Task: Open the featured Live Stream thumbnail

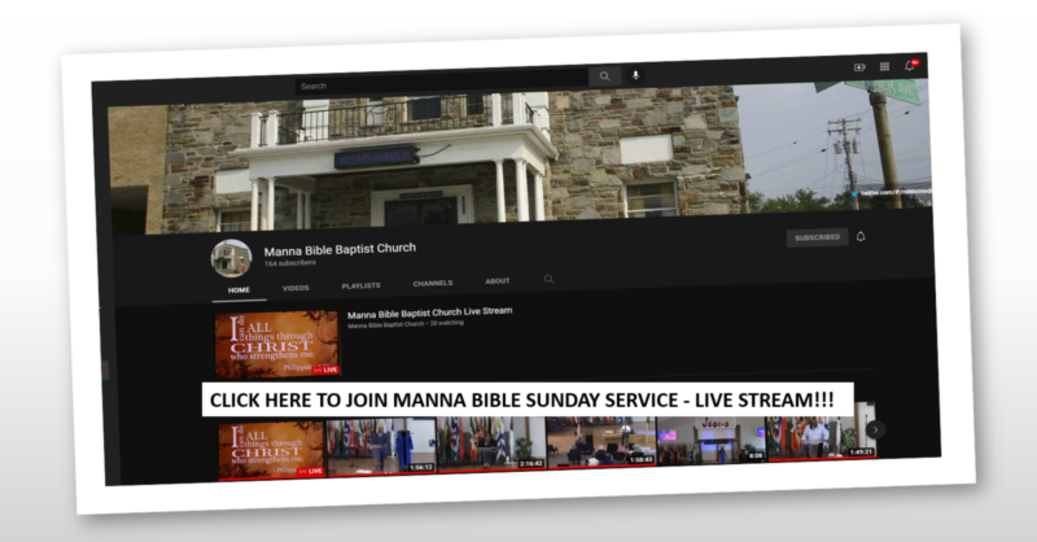Action: click(x=276, y=344)
